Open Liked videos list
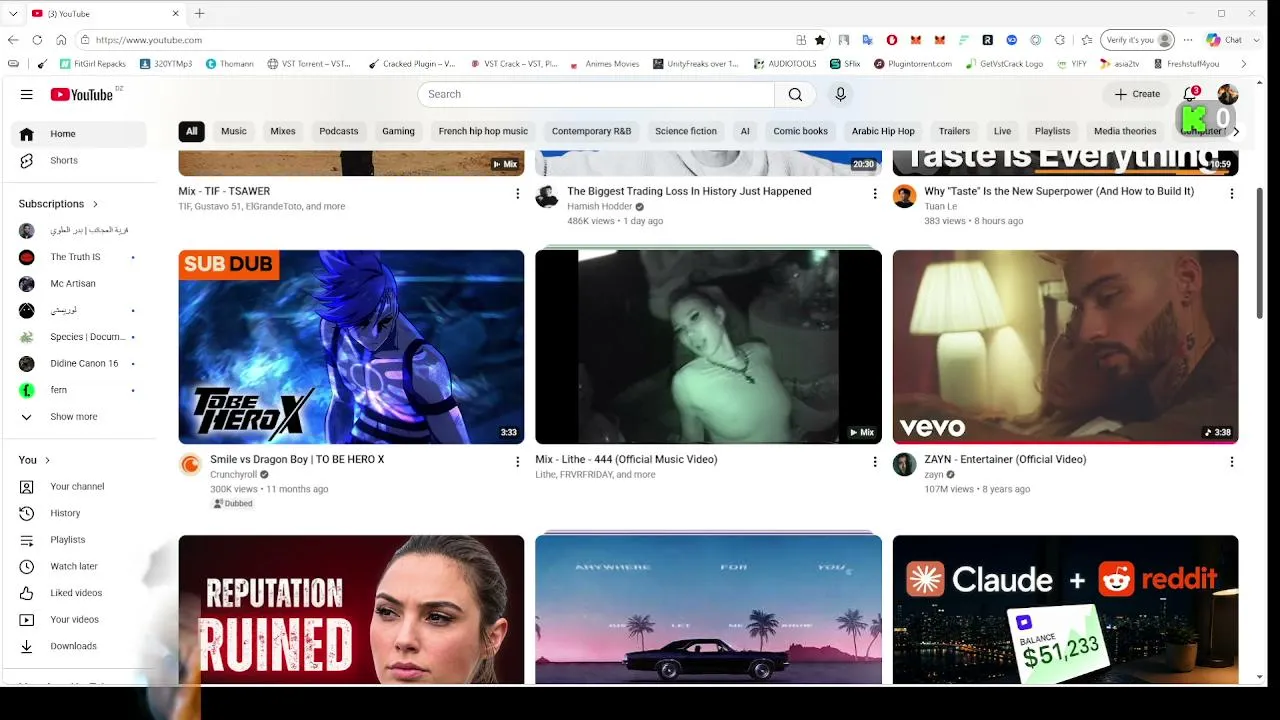 coord(76,593)
